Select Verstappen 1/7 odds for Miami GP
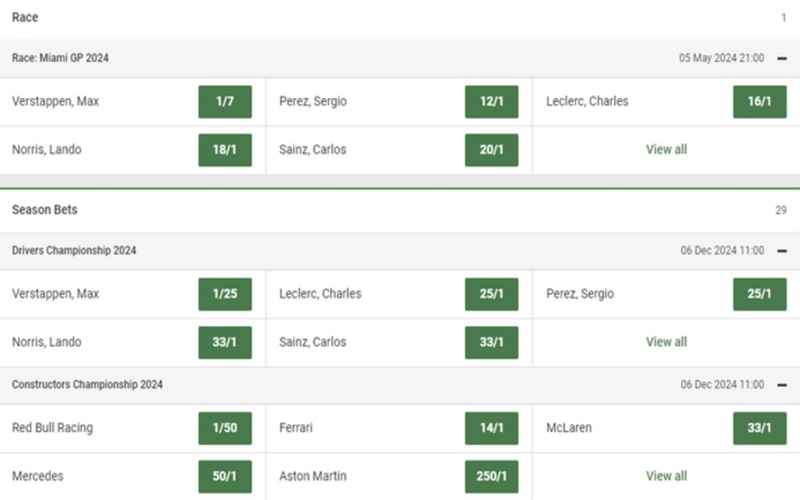Viewport: 800px width, 500px height. [225, 102]
